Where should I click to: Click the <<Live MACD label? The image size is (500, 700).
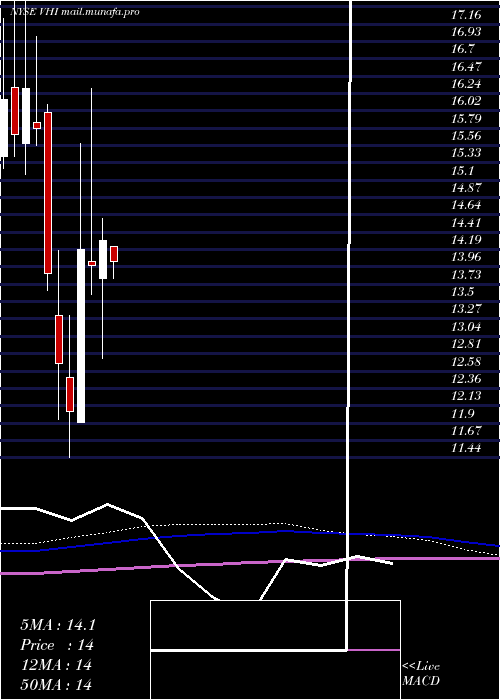pos(421,673)
